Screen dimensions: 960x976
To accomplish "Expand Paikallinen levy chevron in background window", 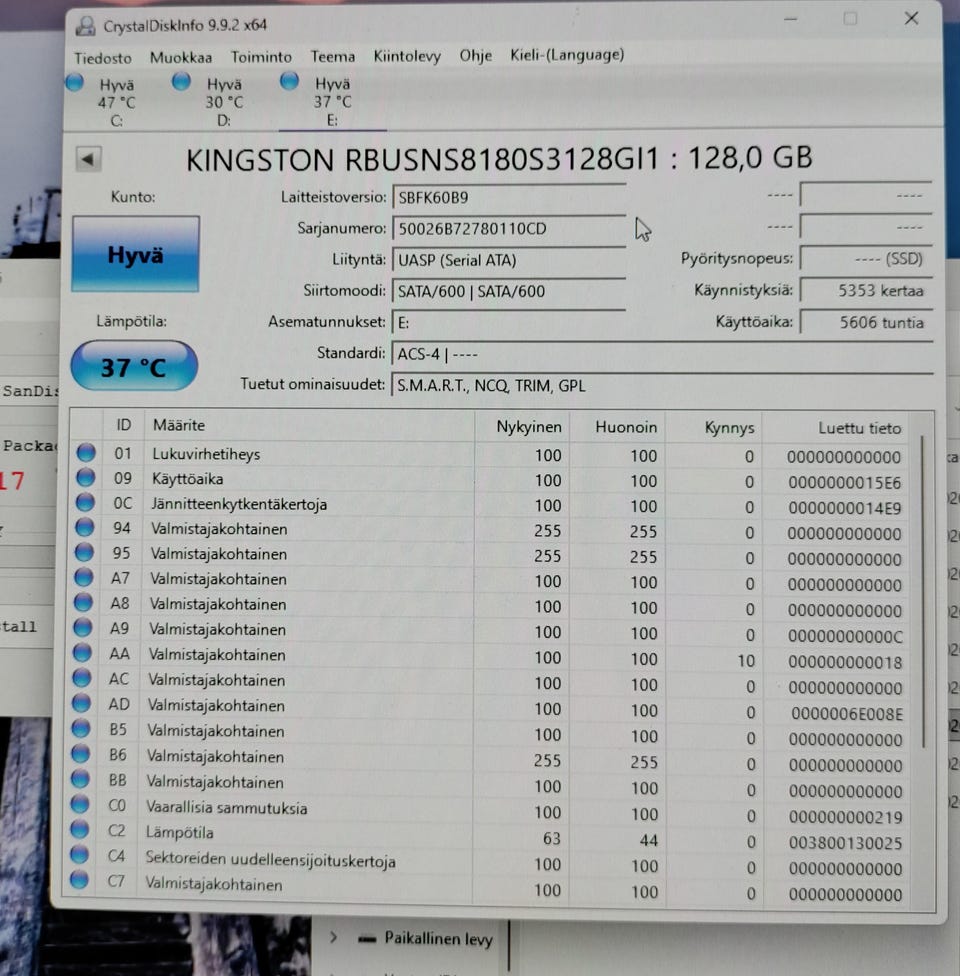I will coord(334,937).
